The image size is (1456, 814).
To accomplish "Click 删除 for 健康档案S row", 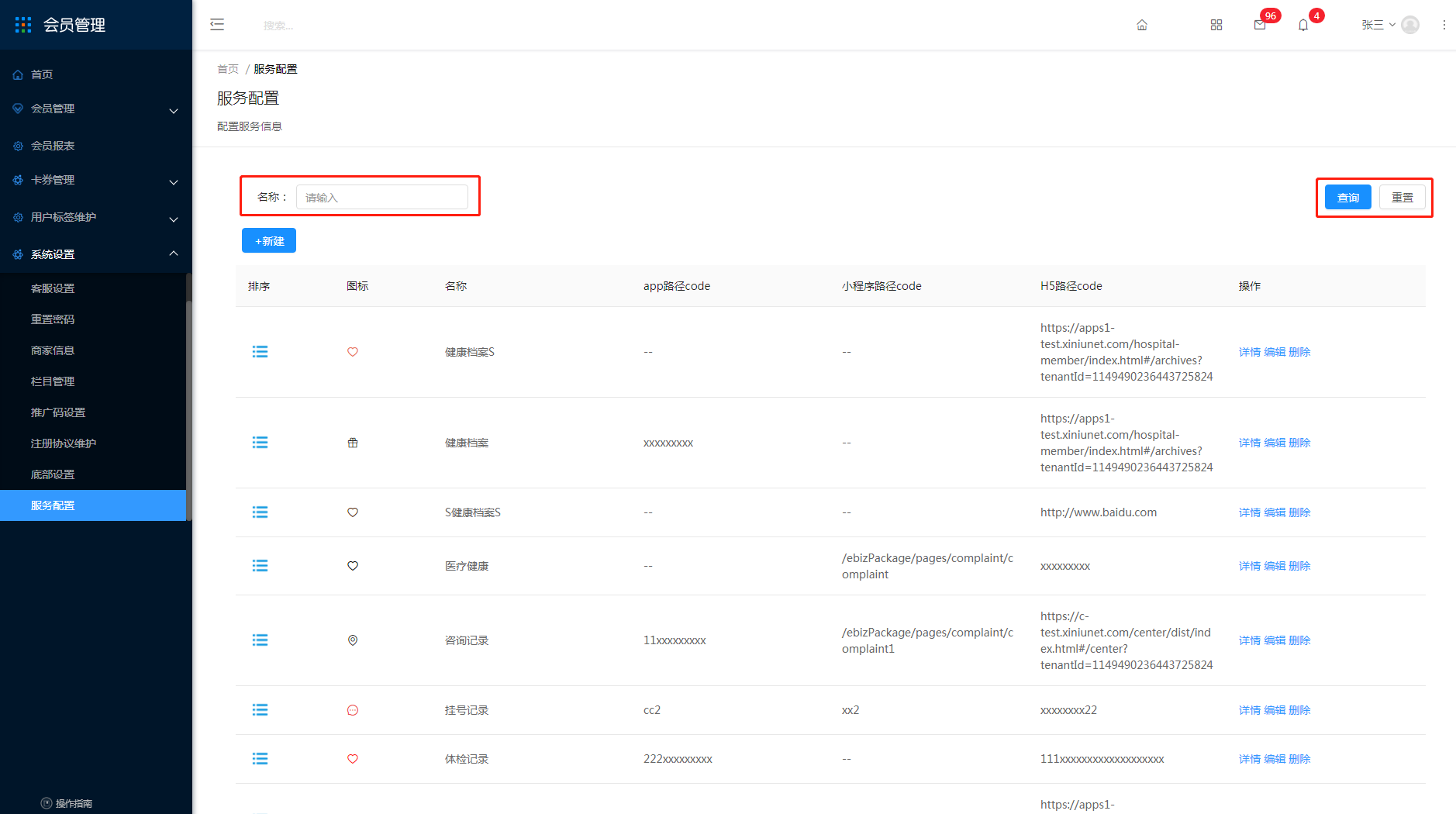I will pos(1299,352).
